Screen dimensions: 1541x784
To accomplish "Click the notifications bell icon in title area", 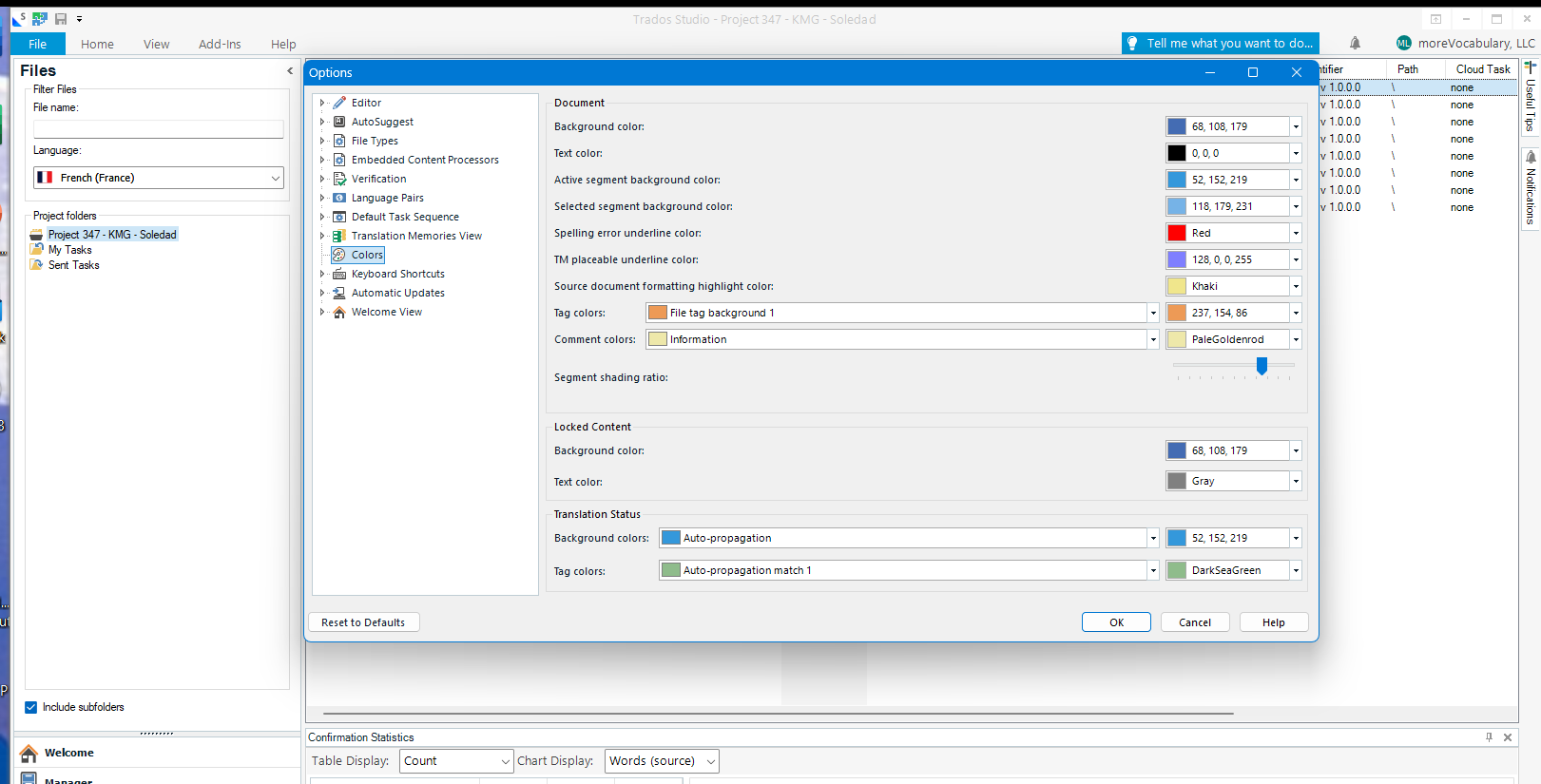I will click(1355, 43).
